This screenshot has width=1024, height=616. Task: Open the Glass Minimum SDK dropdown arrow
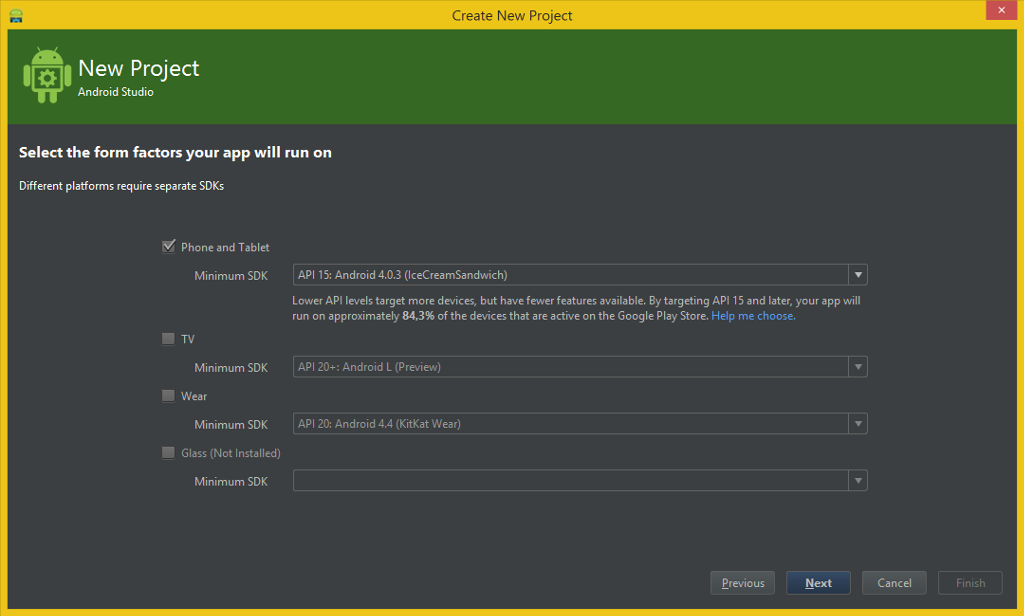coord(858,481)
